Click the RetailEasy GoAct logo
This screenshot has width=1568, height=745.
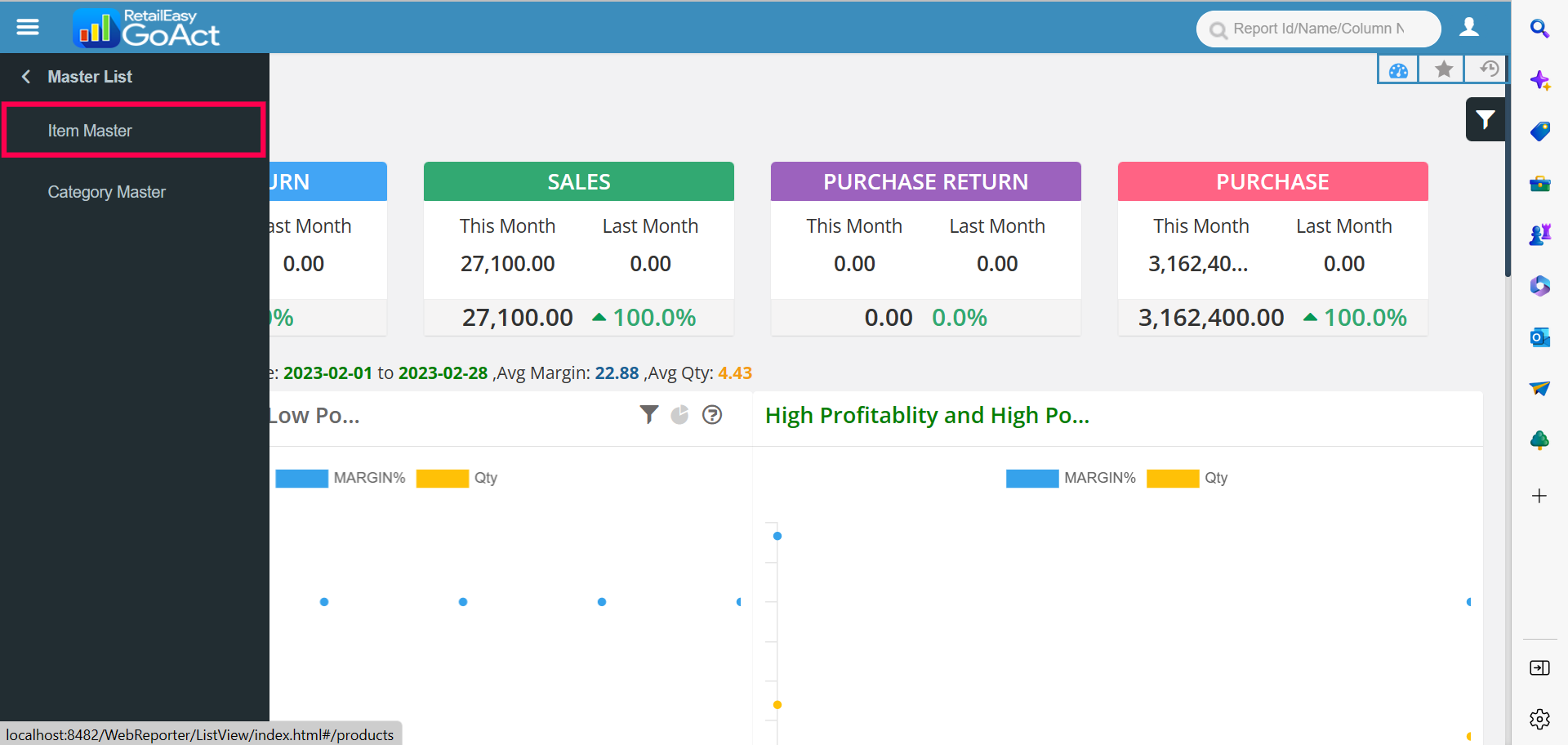click(x=147, y=28)
